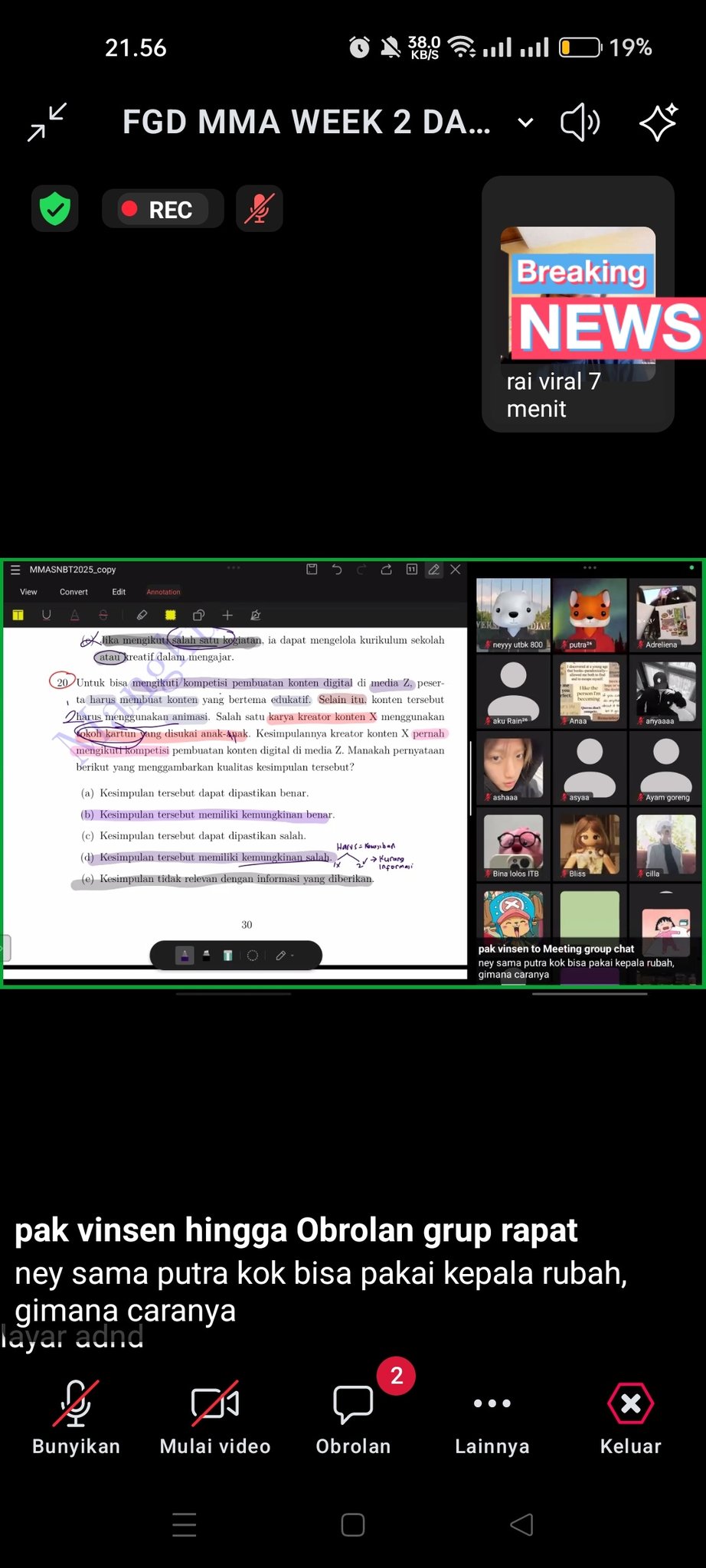Image resolution: width=706 pixels, height=1568 pixels.
Task: Select answer (a) Kesimpulan tersebut dapat dipastikan benar
Action: (x=195, y=793)
